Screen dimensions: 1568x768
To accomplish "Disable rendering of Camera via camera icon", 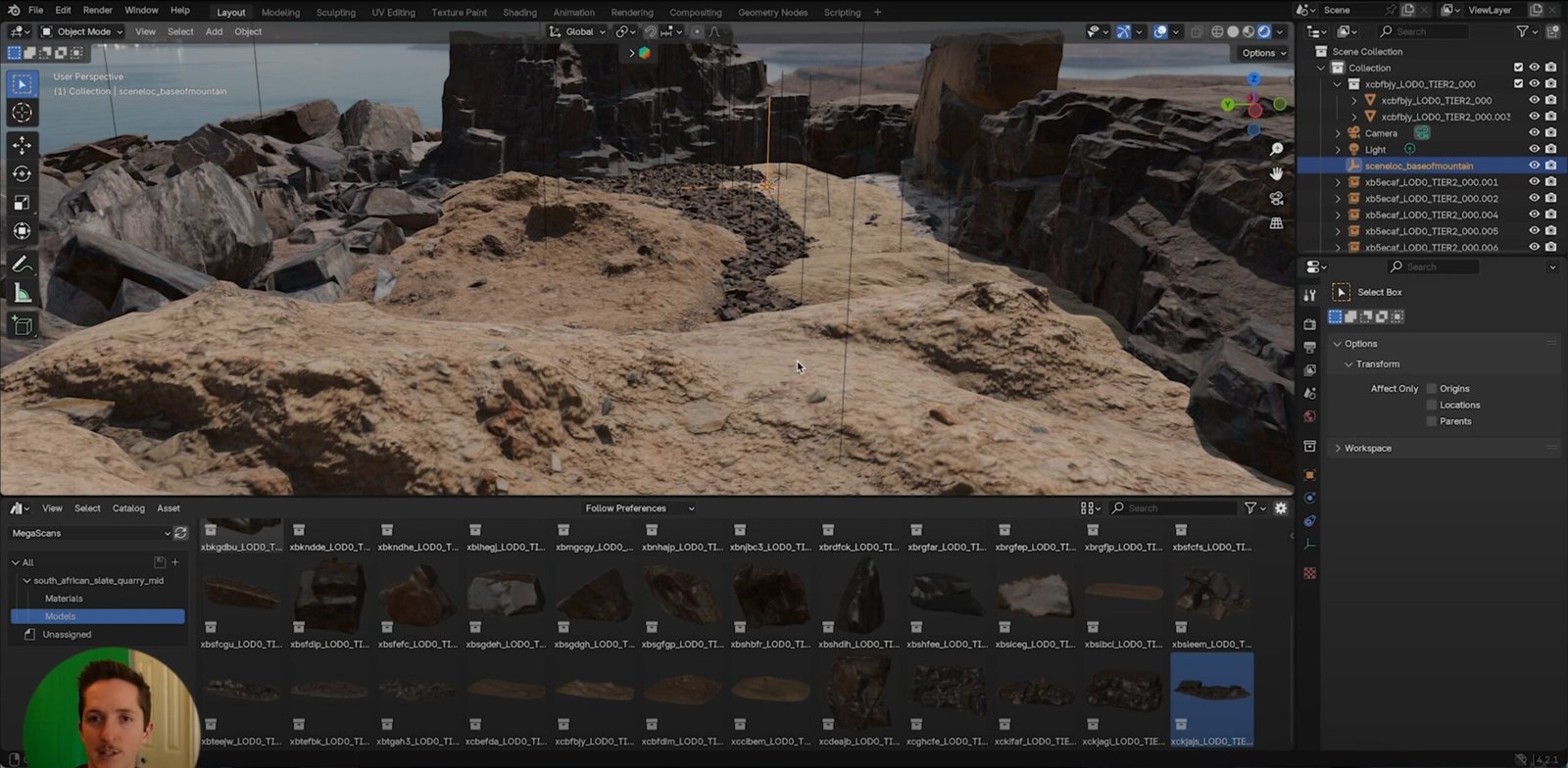I will [1550, 133].
